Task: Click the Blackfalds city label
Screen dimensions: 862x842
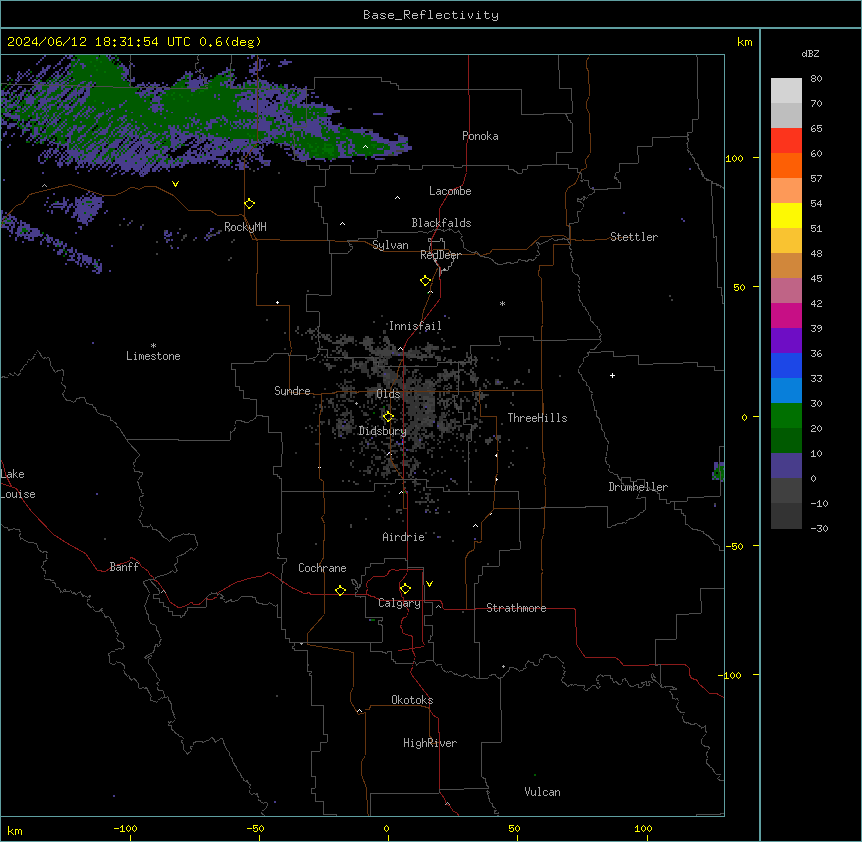Action: pyautogui.click(x=441, y=223)
